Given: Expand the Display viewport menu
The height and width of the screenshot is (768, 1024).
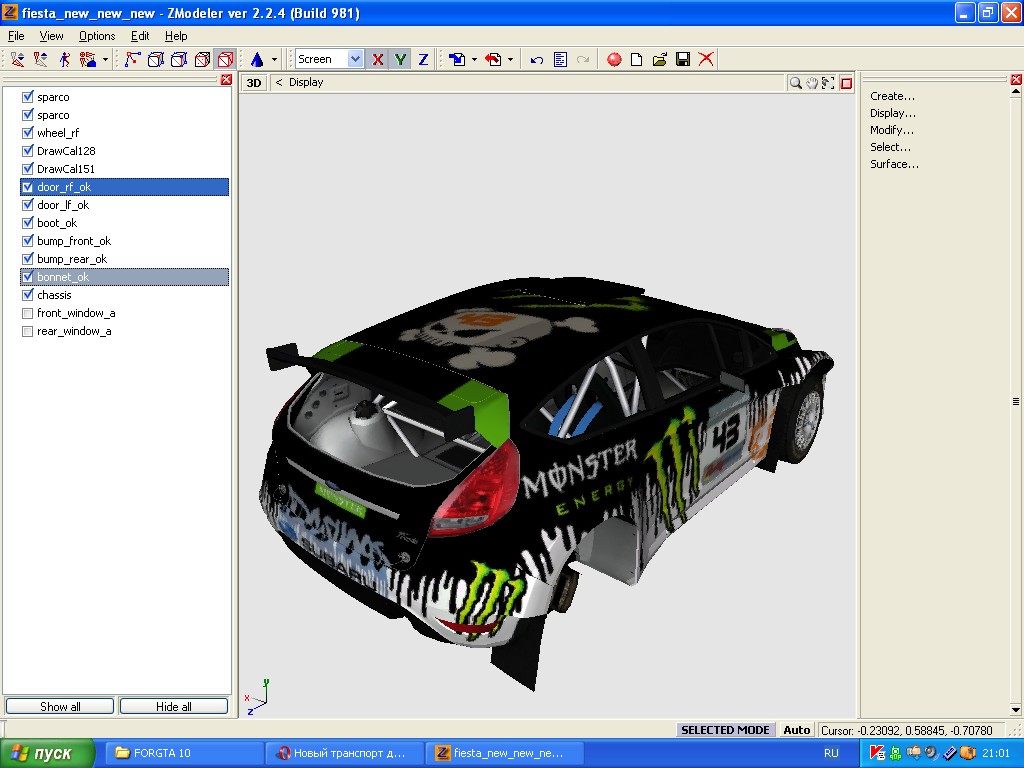Looking at the screenshot, I should [x=306, y=82].
